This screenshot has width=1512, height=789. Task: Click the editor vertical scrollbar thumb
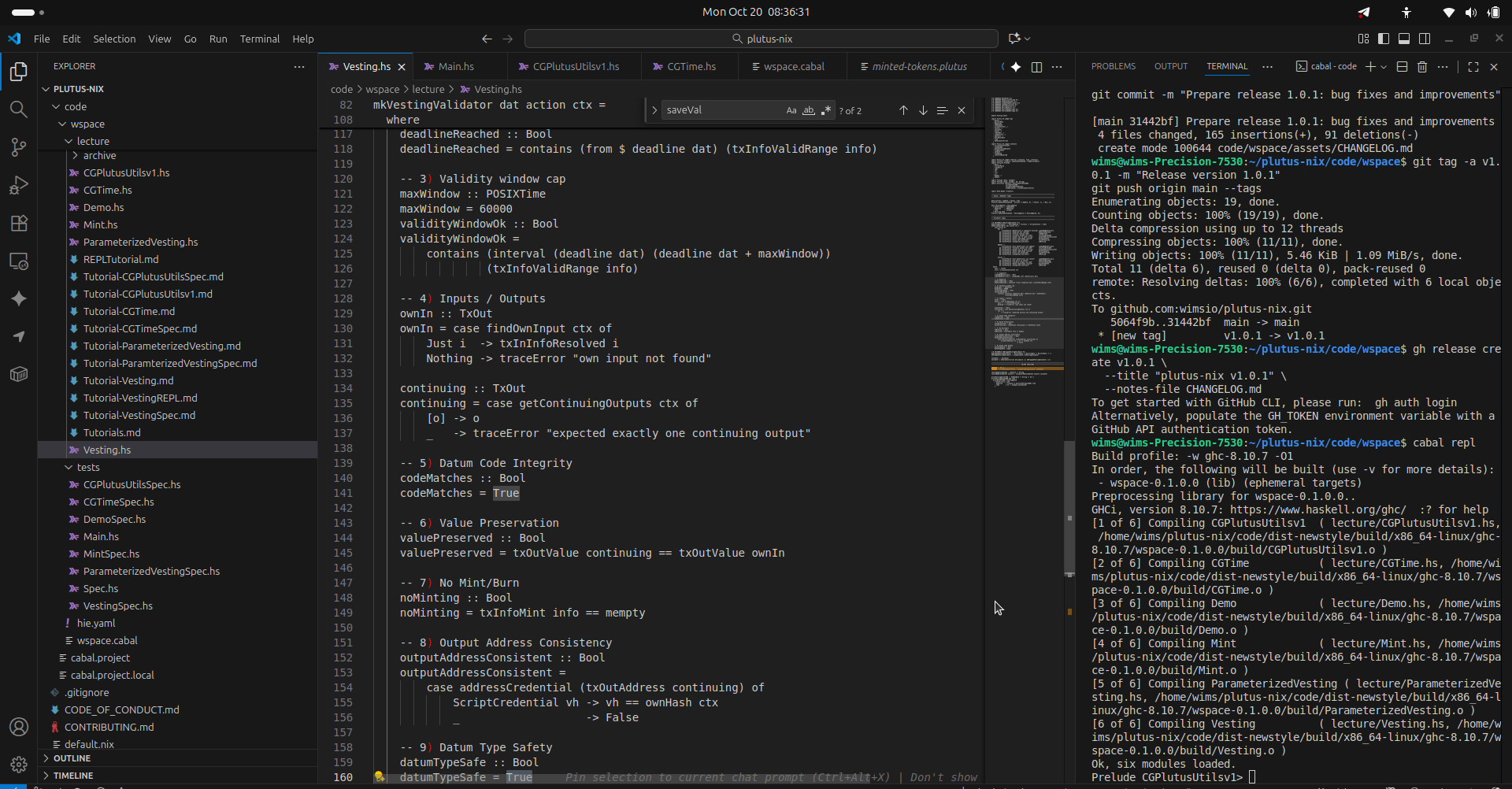(x=1069, y=508)
